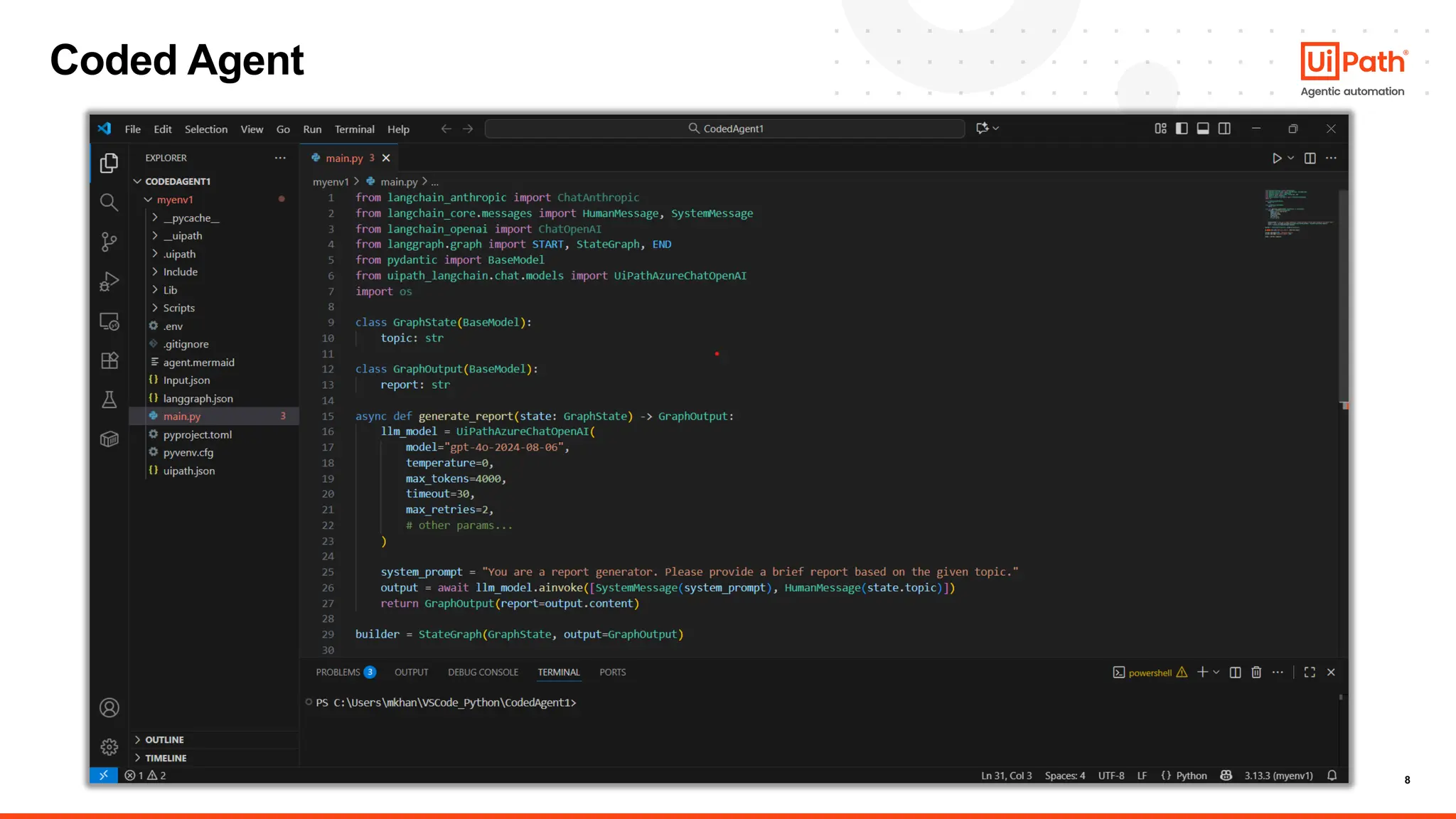Open the Terminal menu
The image size is (1456, 819).
coord(354,129)
